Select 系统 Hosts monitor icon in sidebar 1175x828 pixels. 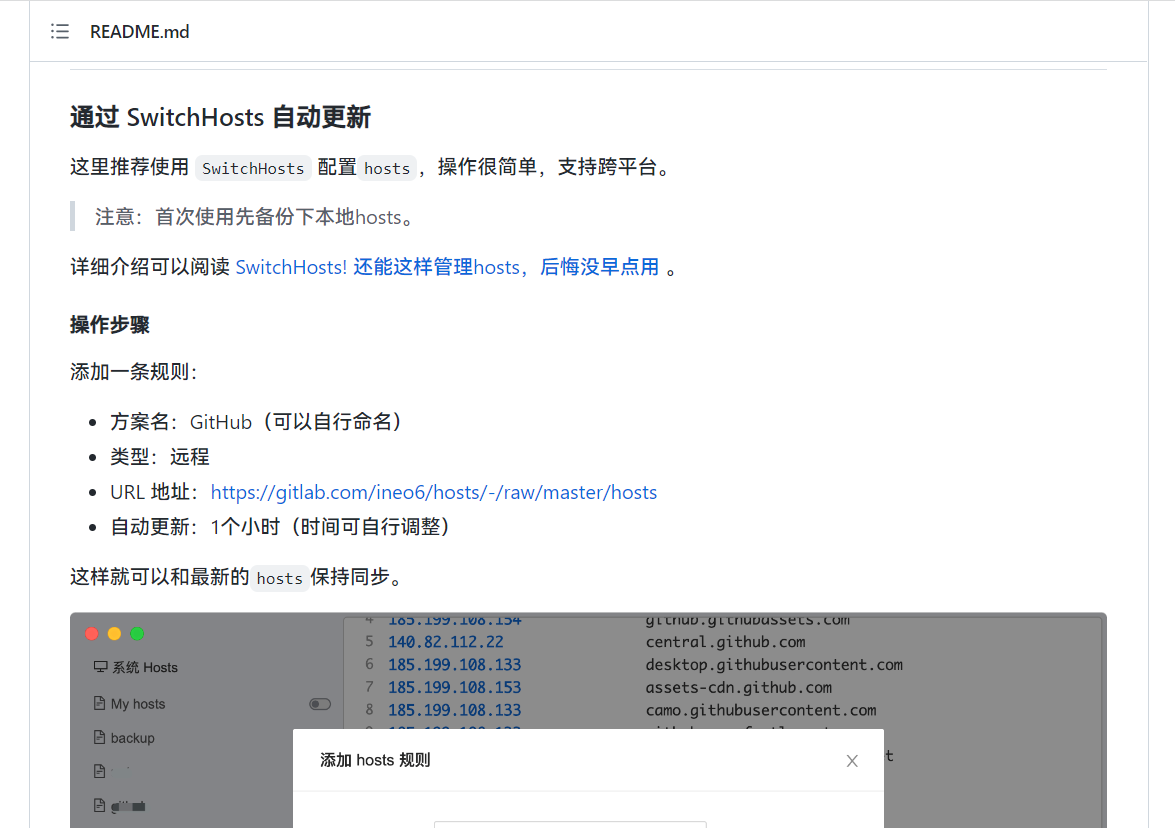click(x=100, y=666)
